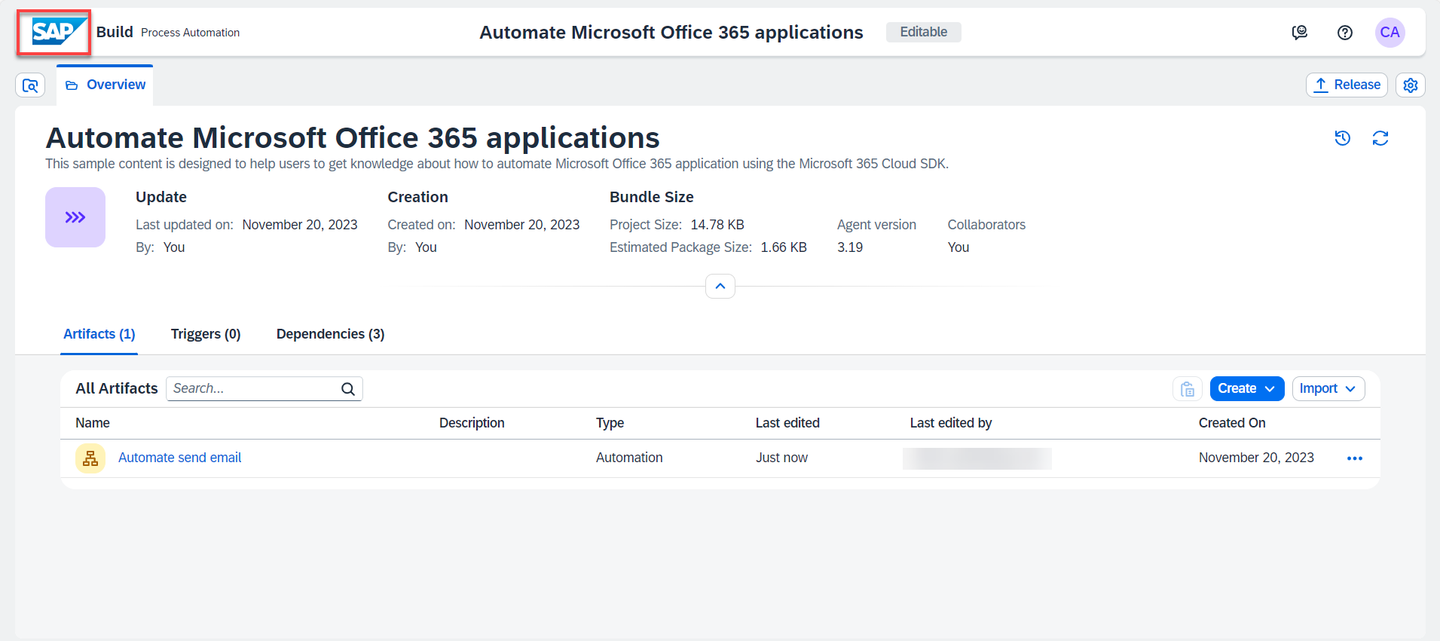Open the CA user avatar menu
Image resolution: width=1440 pixels, height=641 pixels.
(x=1390, y=32)
